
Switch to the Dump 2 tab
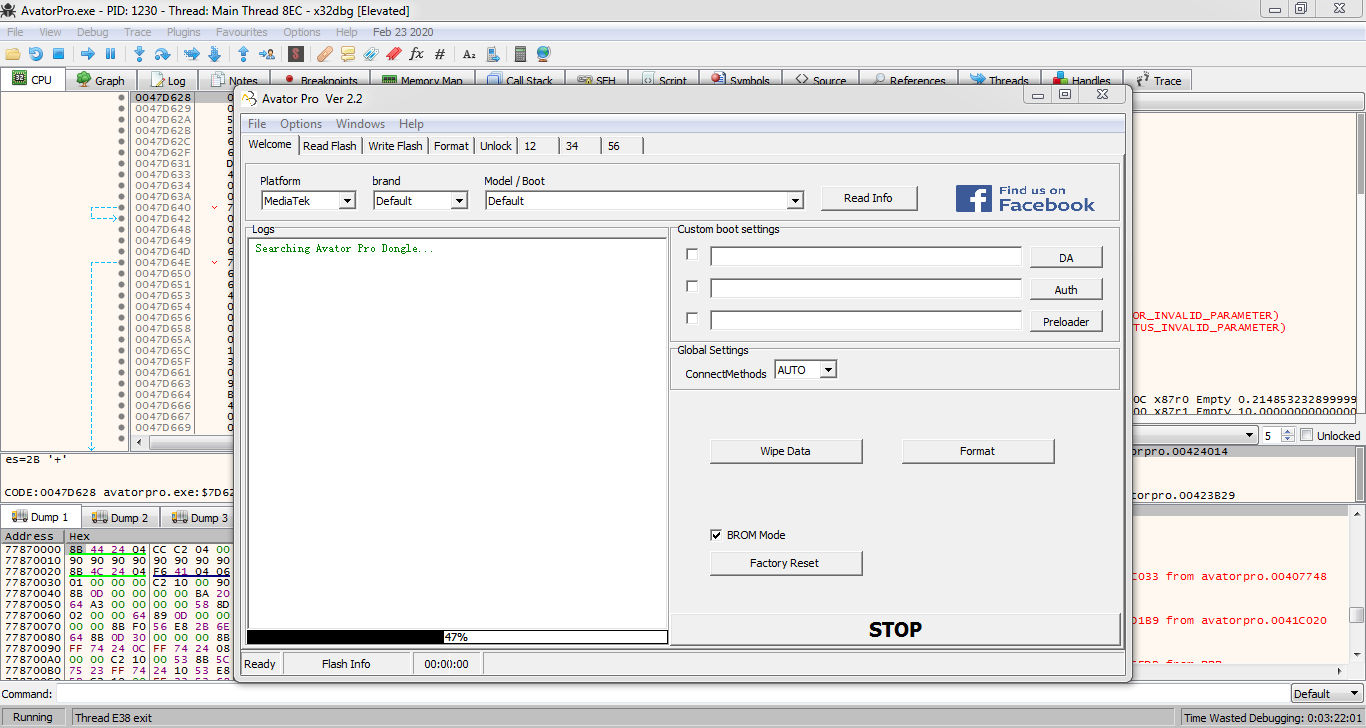click(x=120, y=517)
